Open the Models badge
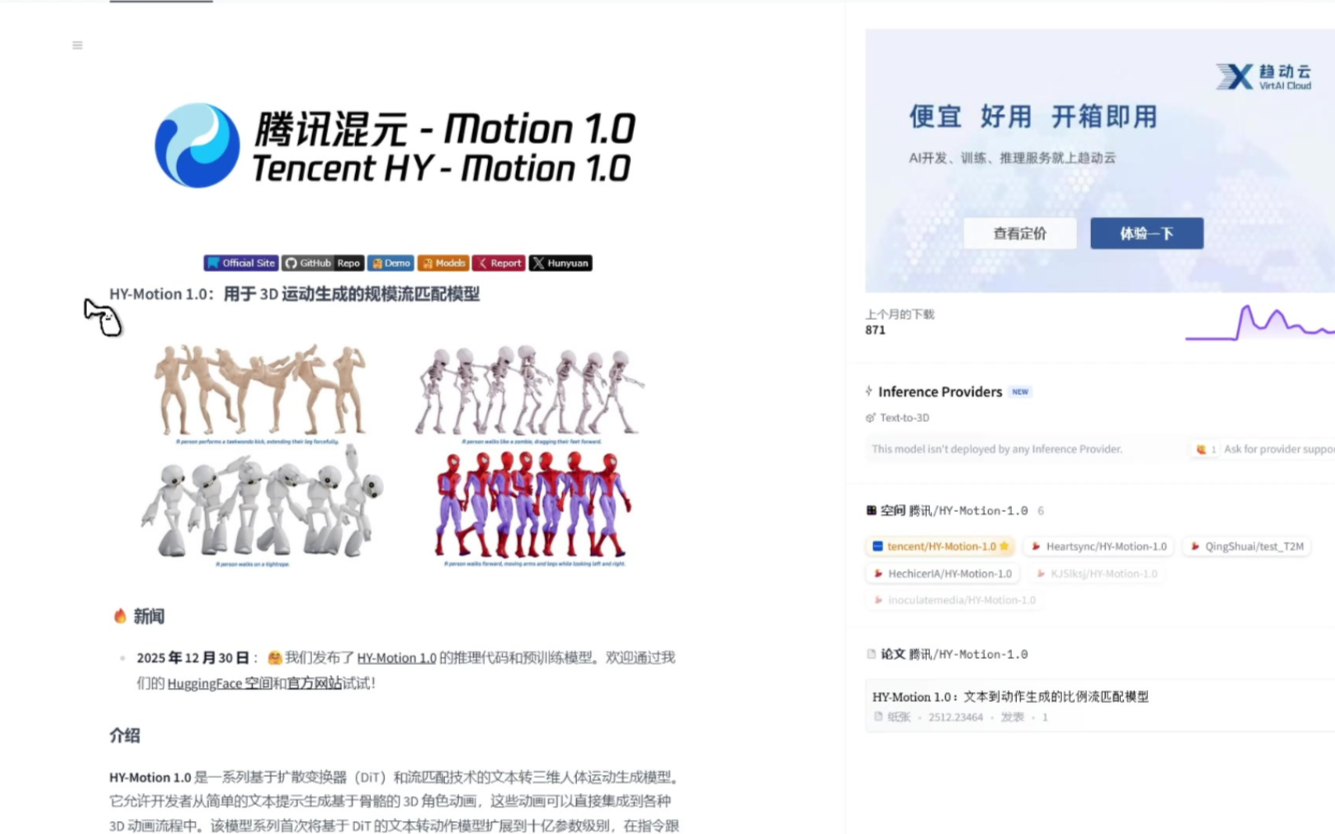1335x834 pixels. tap(443, 263)
